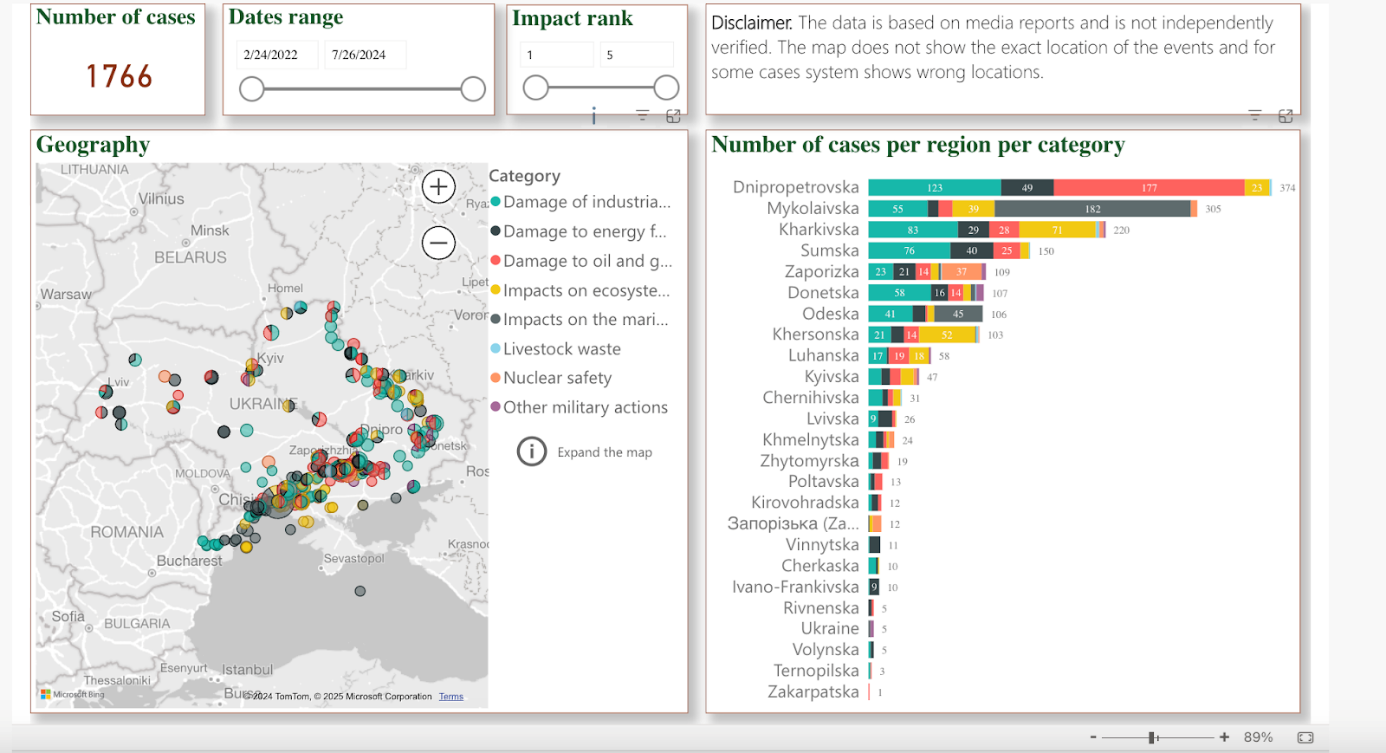Click left handle of Dates range slider
The image size is (1386, 753).
pyautogui.click(x=252, y=89)
